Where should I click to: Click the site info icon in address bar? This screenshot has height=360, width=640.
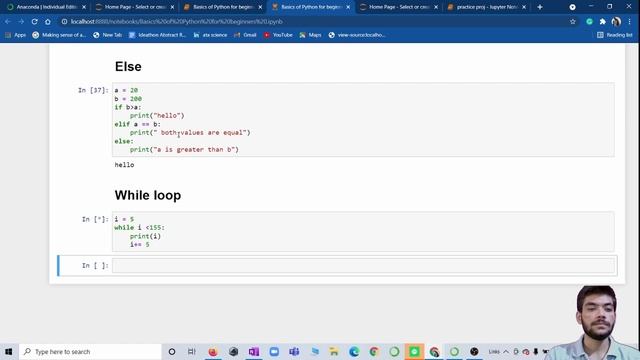[x=64, y=22]
